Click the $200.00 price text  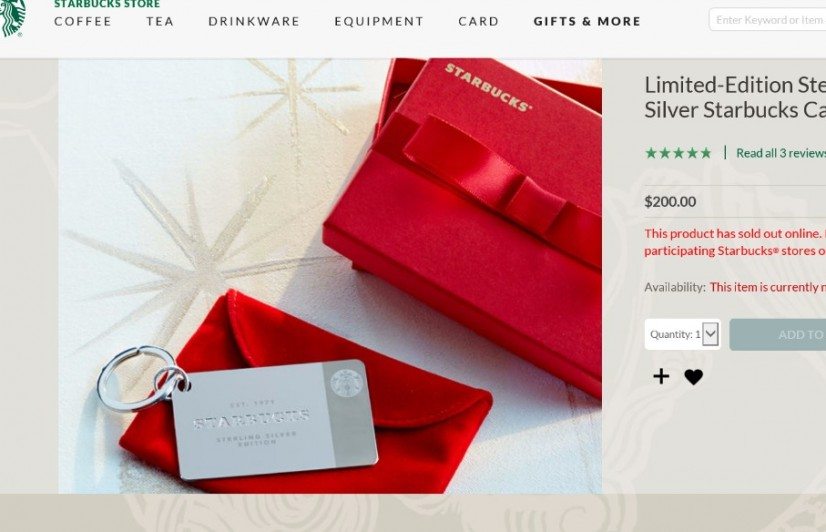(x=670, y=202)
